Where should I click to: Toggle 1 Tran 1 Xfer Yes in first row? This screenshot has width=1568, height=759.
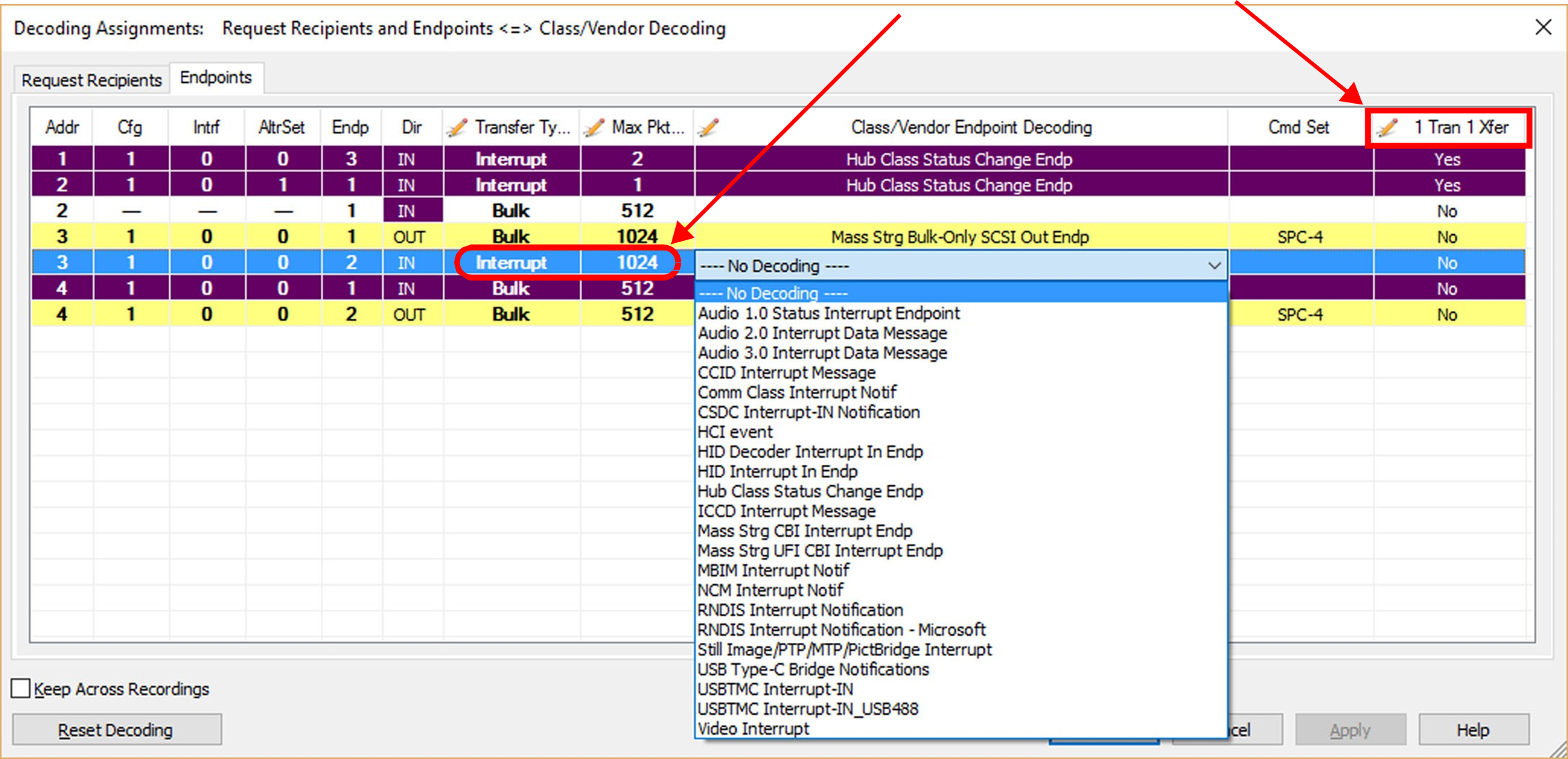pyautogui.click(x=1447, y=159)
